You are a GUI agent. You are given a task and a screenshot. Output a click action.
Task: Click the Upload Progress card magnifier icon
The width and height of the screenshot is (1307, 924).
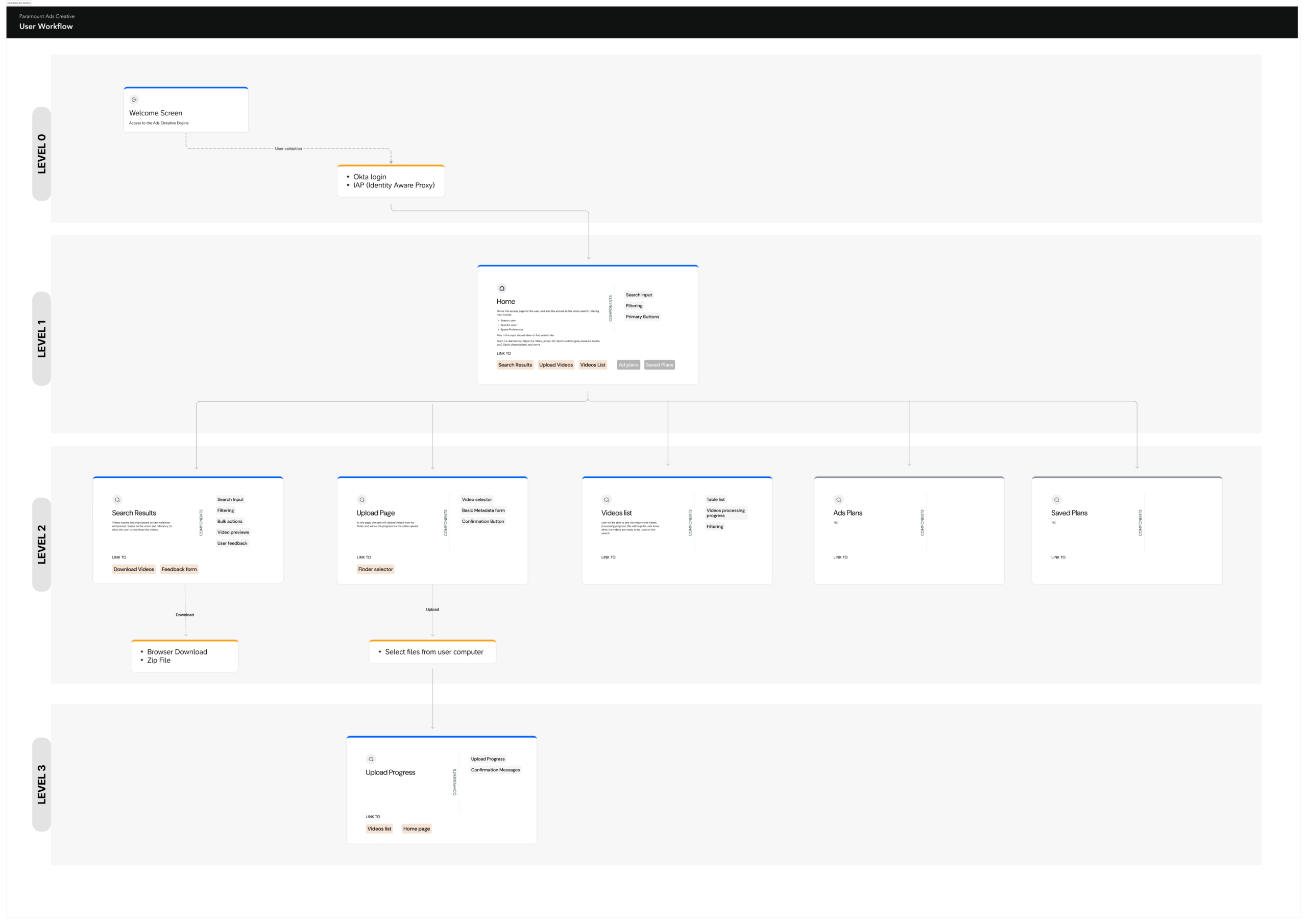[x=371, y=759]
